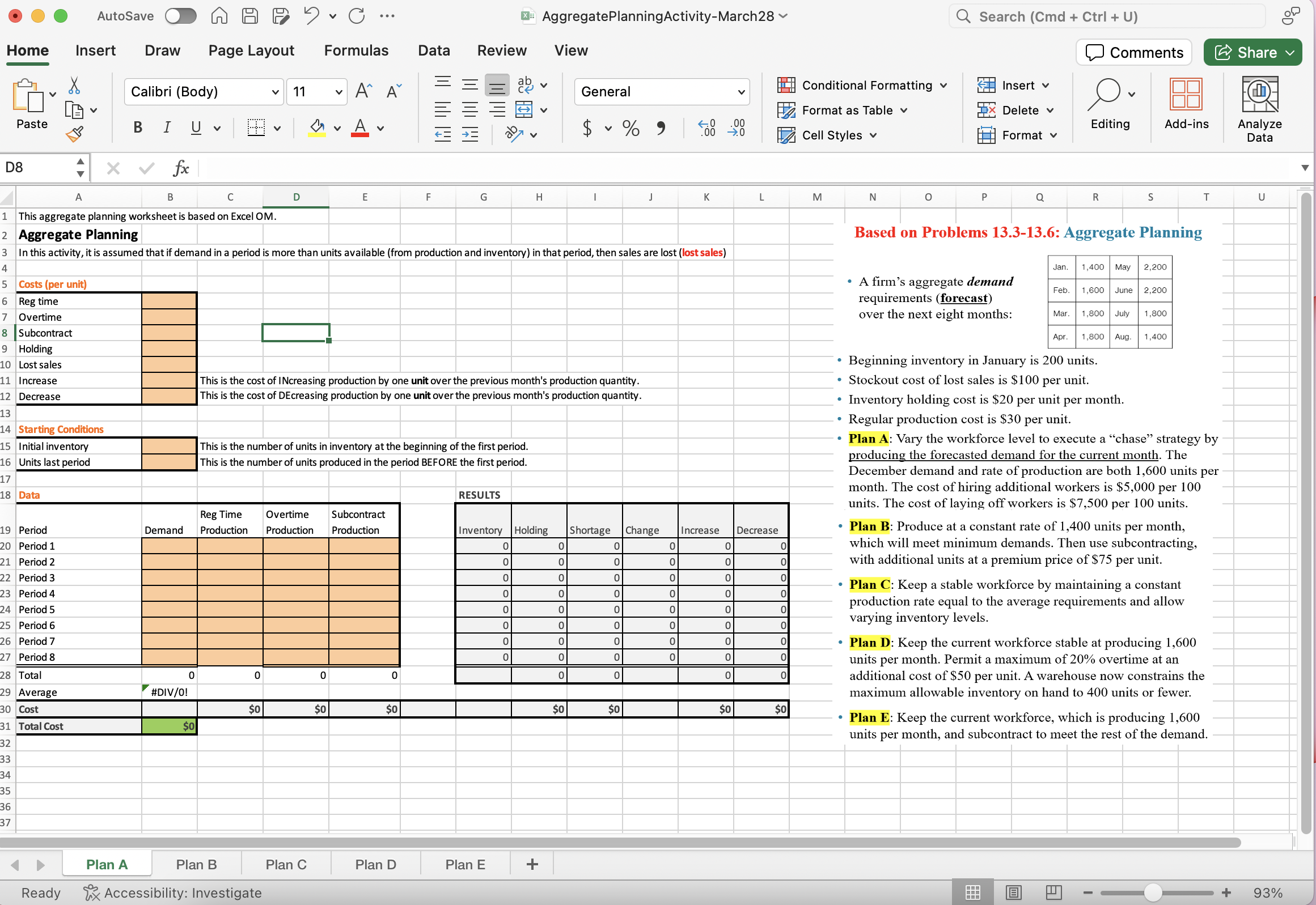Apply percent style formatting

pos(631,128)
